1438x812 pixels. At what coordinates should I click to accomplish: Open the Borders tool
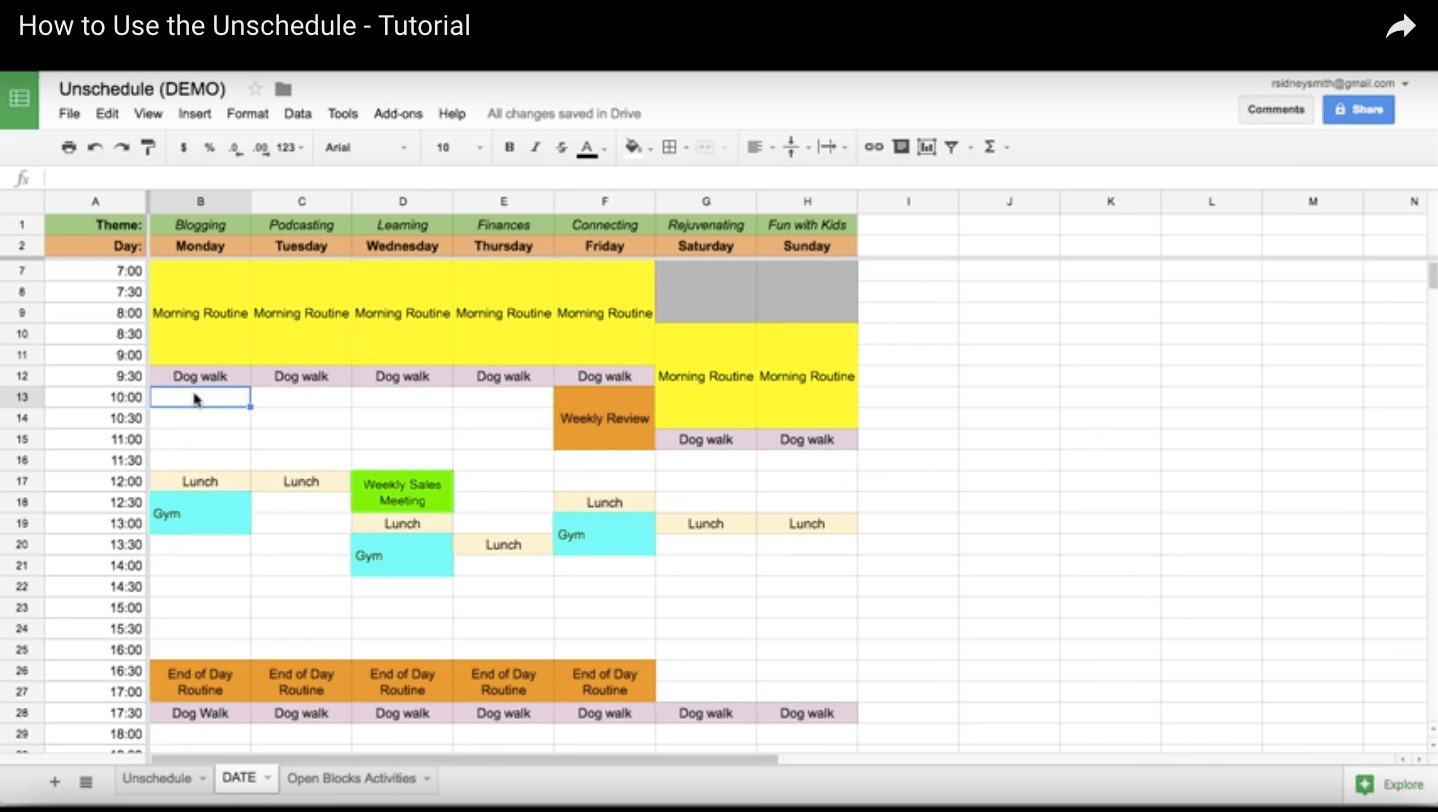click(669, 147)
